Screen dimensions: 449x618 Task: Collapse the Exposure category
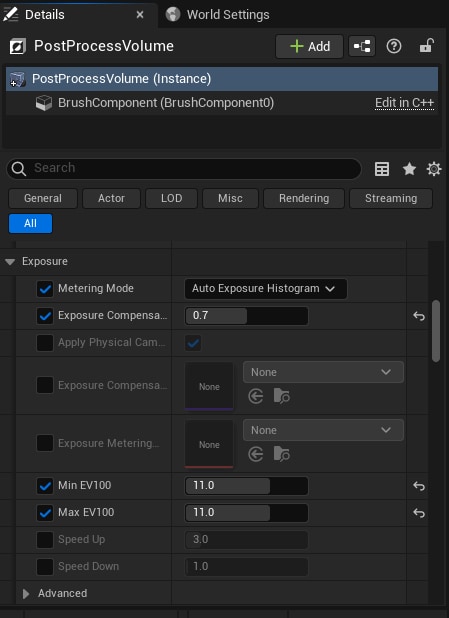point(10,262)
